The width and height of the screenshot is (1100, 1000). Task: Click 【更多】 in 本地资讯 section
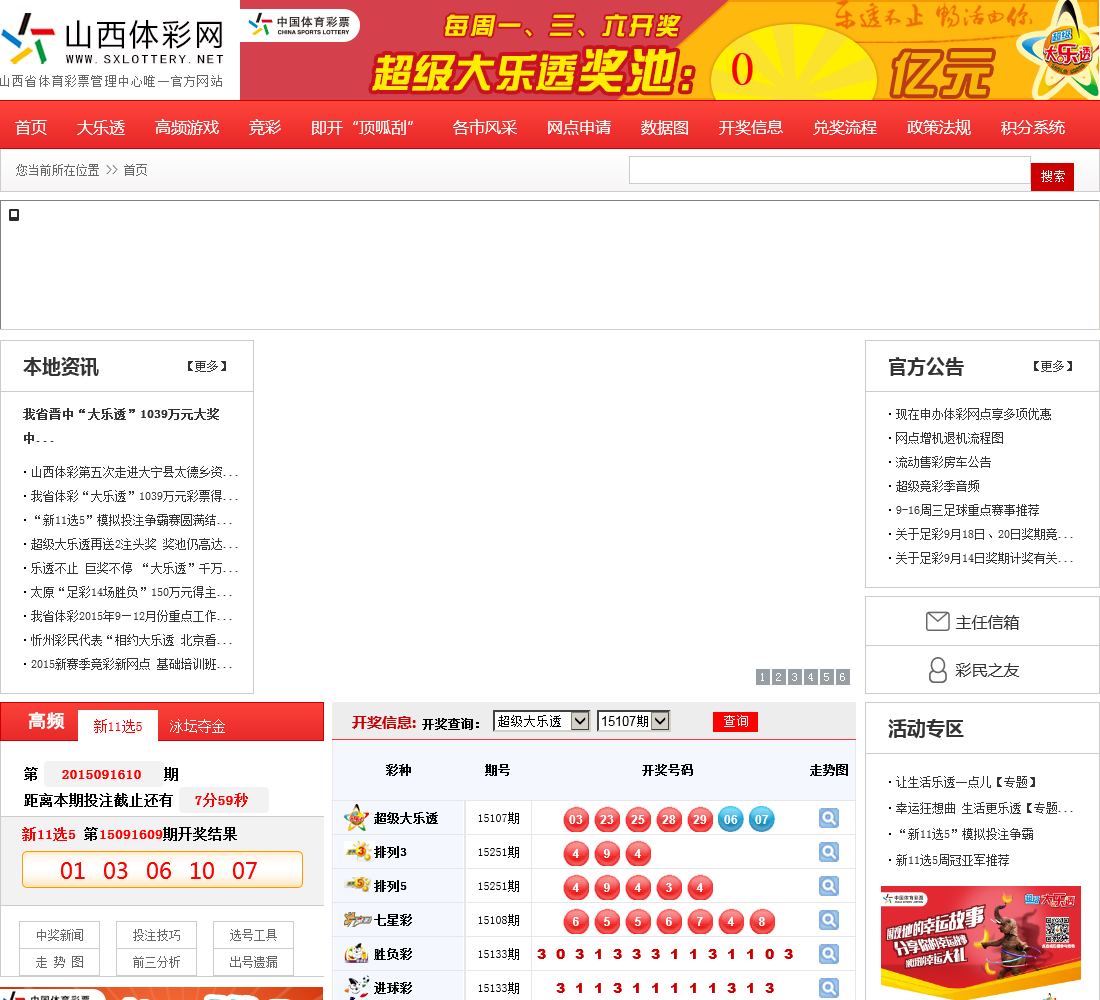tap(207, 366)
